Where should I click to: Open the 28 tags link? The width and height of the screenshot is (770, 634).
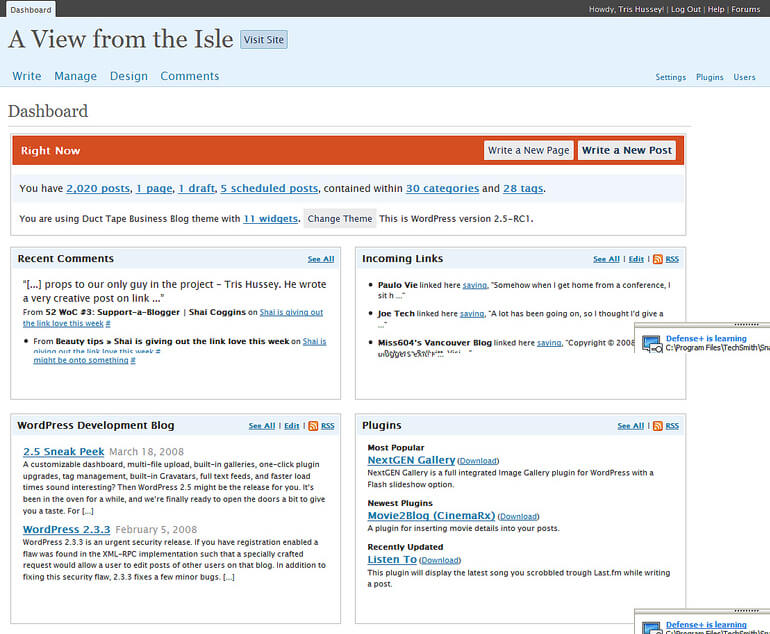click(x=523, y=189)
